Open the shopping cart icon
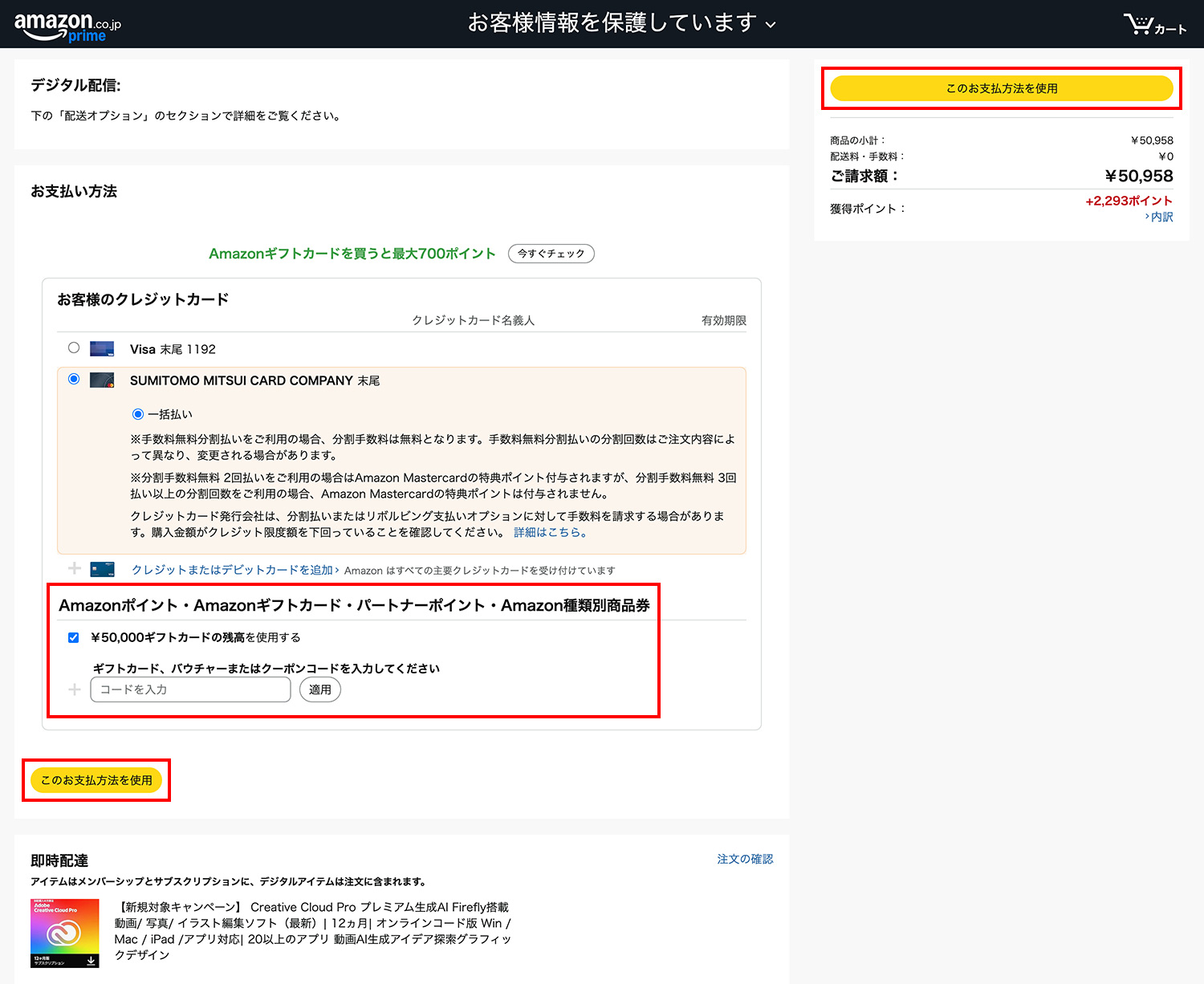The height and width of the screenshot is (984, 1204). 1141,23
